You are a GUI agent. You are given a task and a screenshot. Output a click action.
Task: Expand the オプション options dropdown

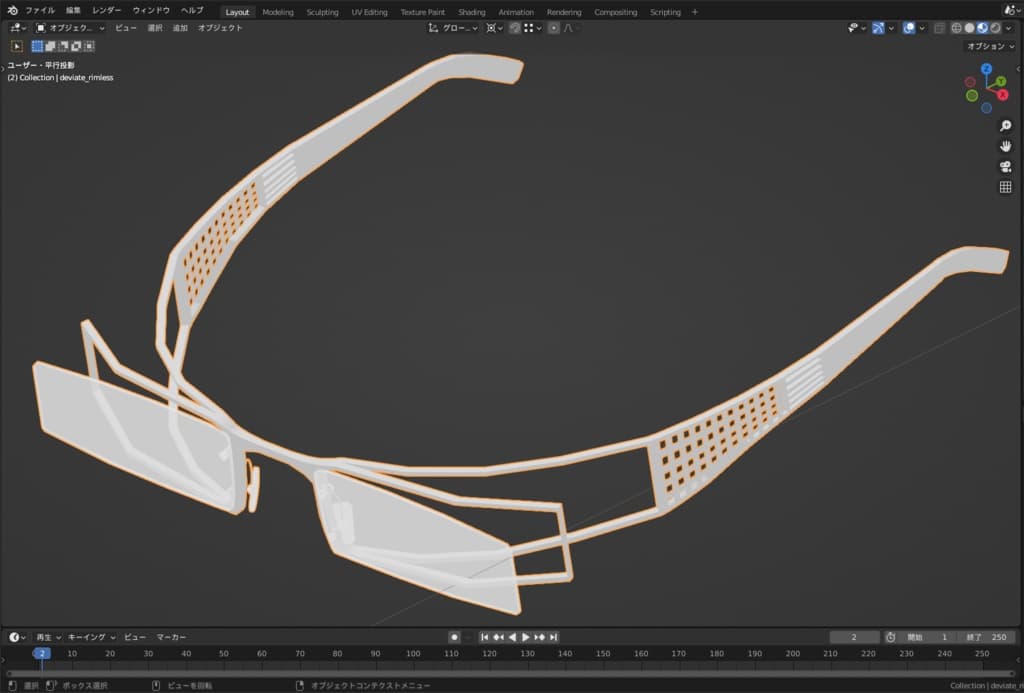[x=989, y=46]
